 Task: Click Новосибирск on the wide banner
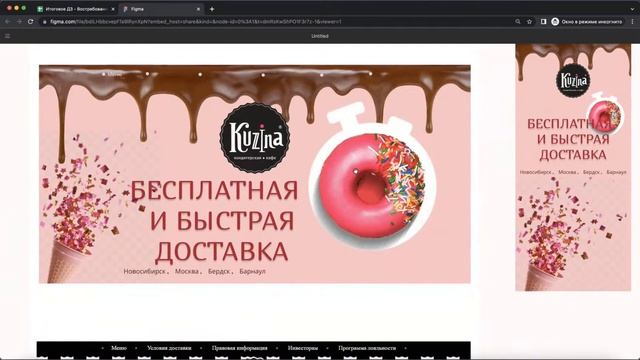click(146, 271)
